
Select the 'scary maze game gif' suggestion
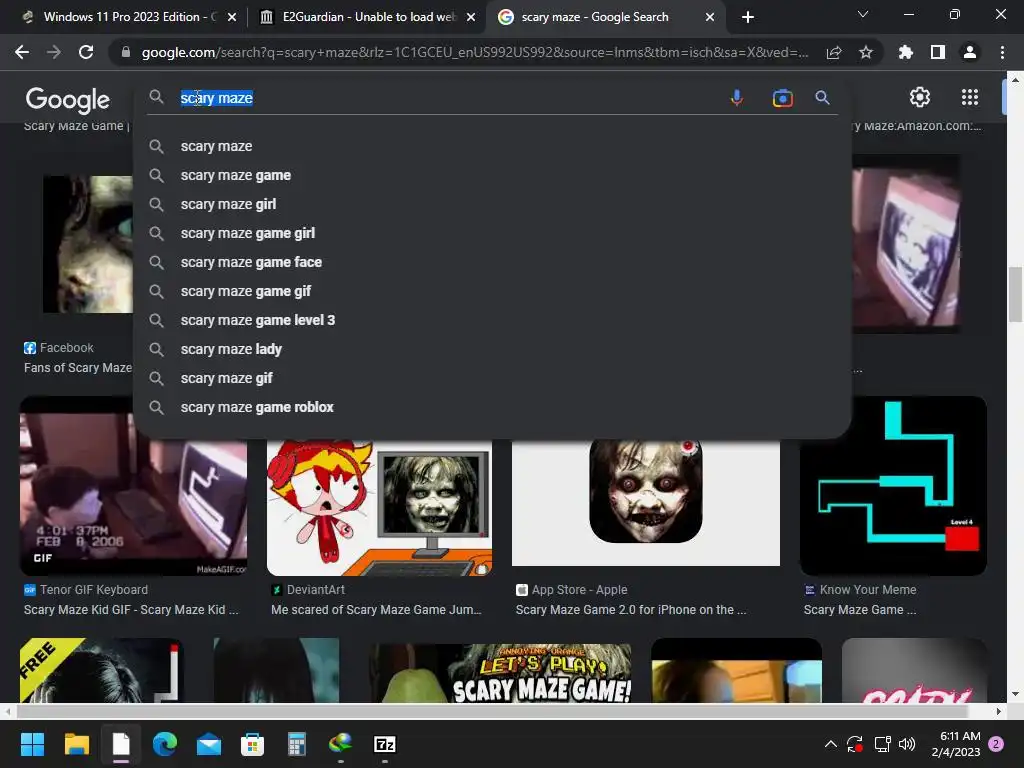(x=492, y=291)
